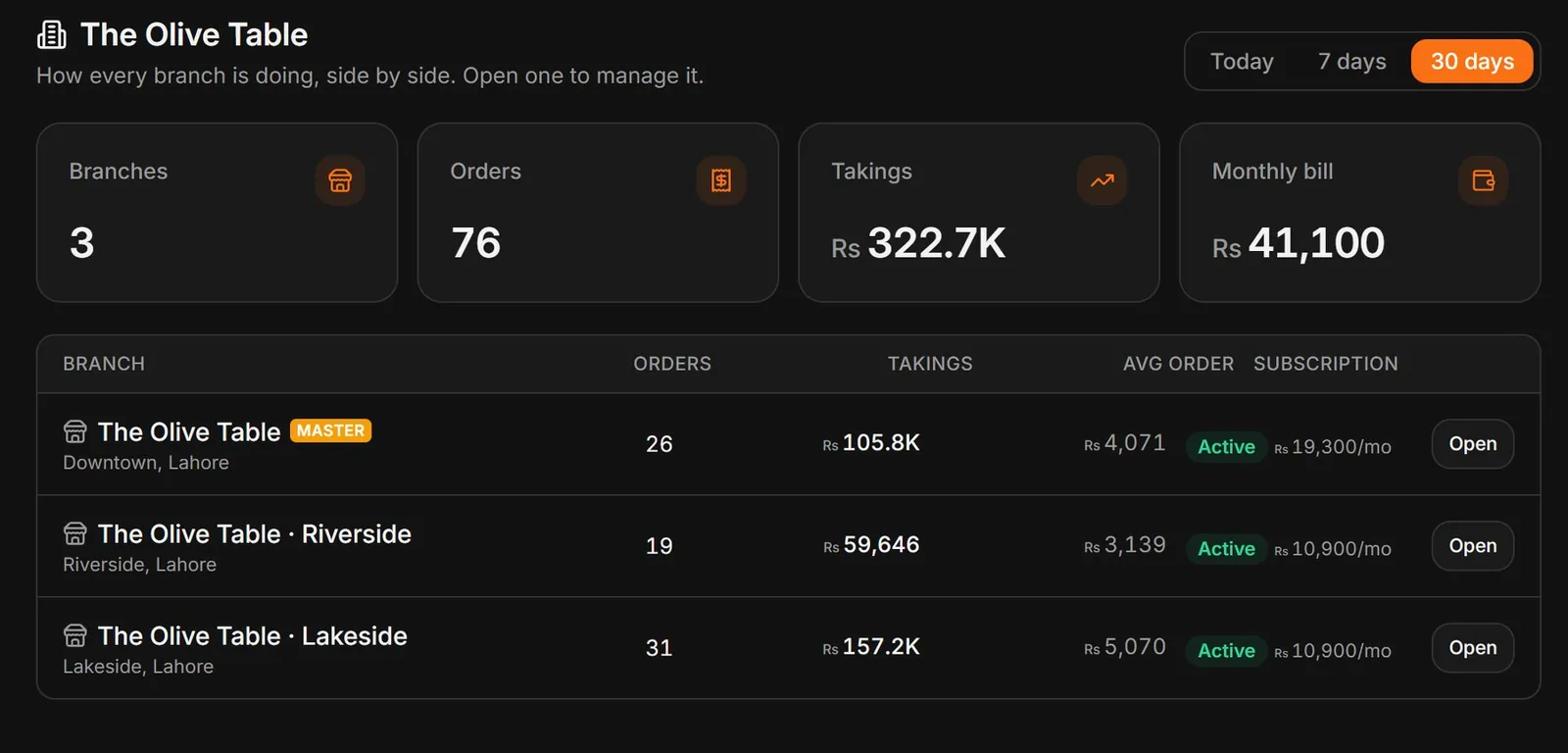The height and width of the screenshot is (753, 1568).
Task: Click the Rs 3,139 average order value
Action: 1125,545
